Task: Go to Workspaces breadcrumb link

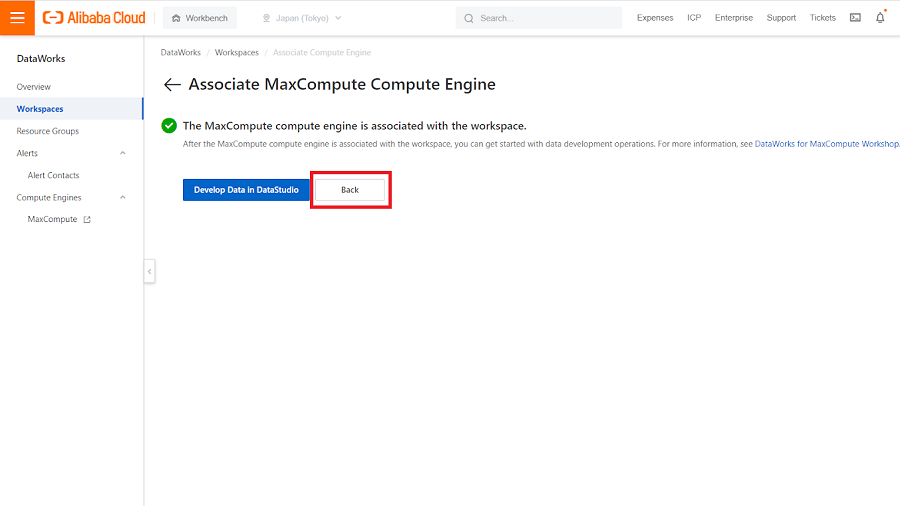Action: (237, 52)
